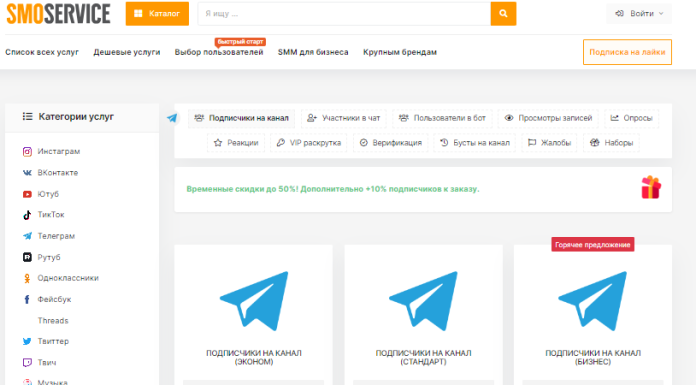Click the 'Подписчики на канал (Стандарт)' title
The height and width of the screenshot is (385, 696).
[423, 357]
